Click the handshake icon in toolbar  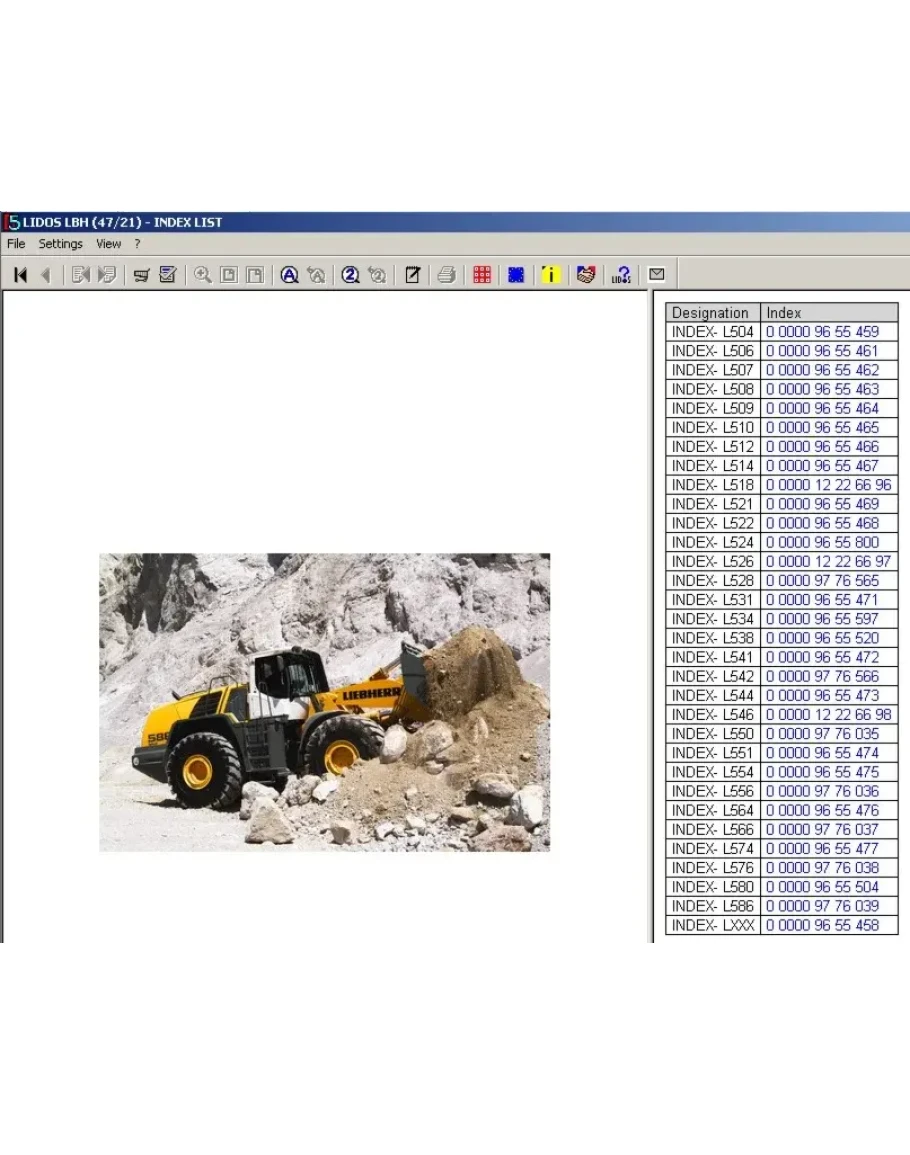586,275
